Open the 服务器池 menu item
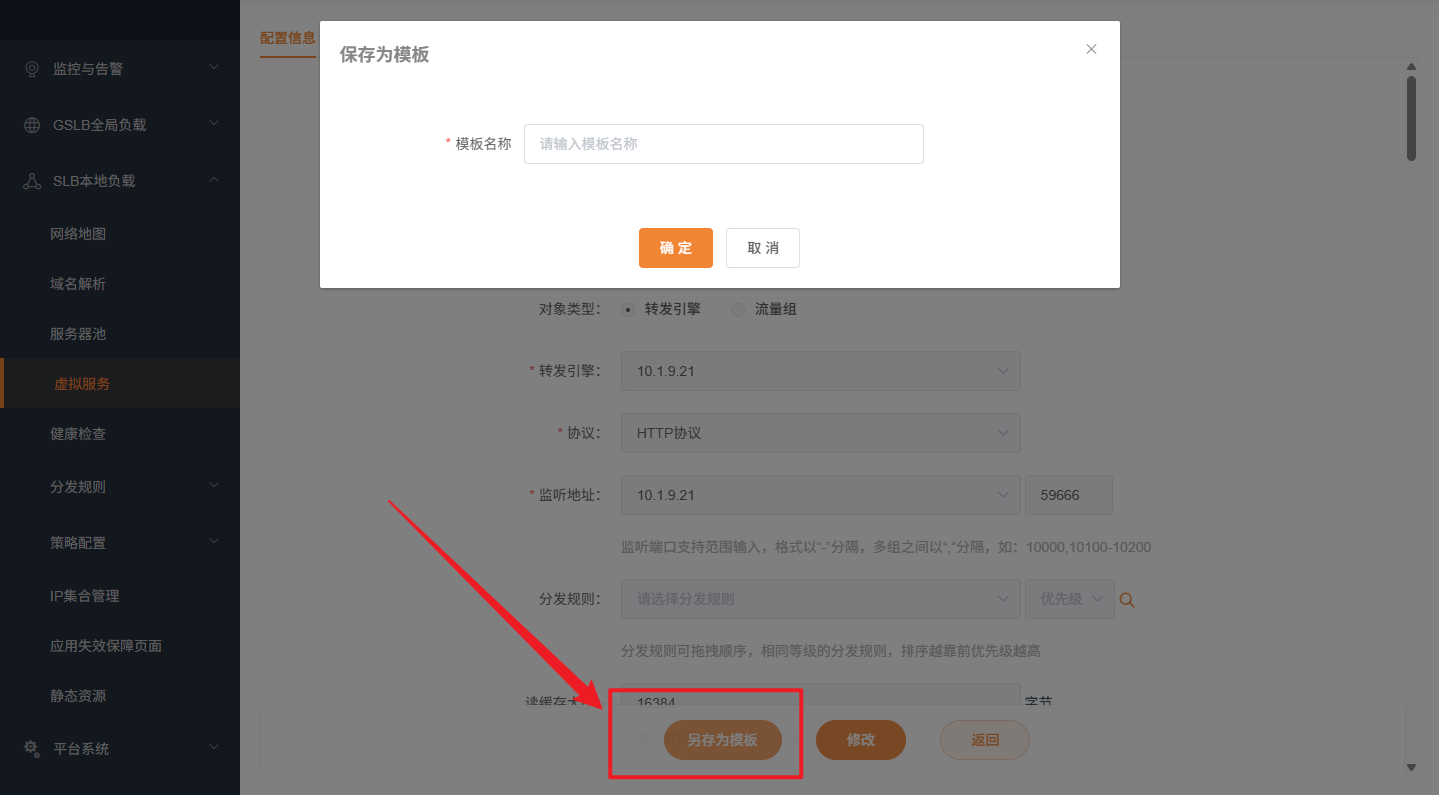This screenshot has height=795, width=1439. pos(78,334)
